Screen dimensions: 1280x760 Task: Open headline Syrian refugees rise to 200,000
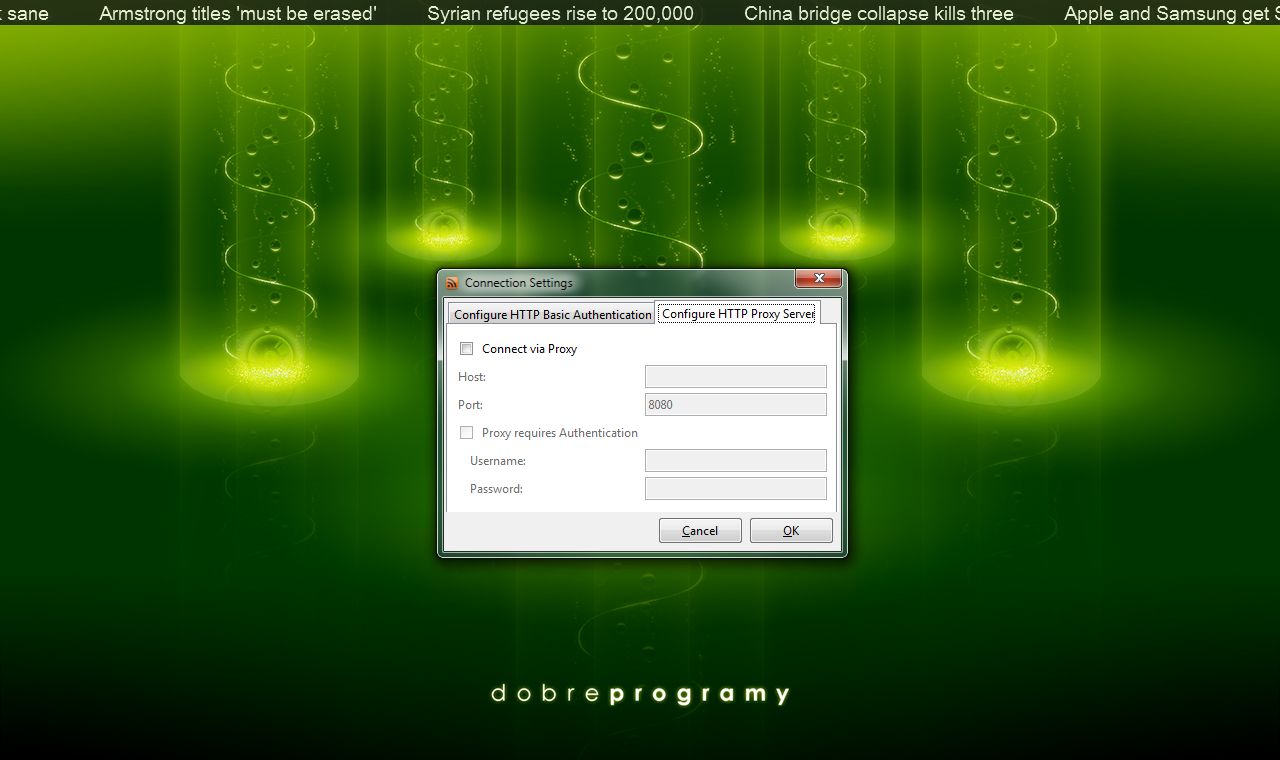click(x=560, y=14)
